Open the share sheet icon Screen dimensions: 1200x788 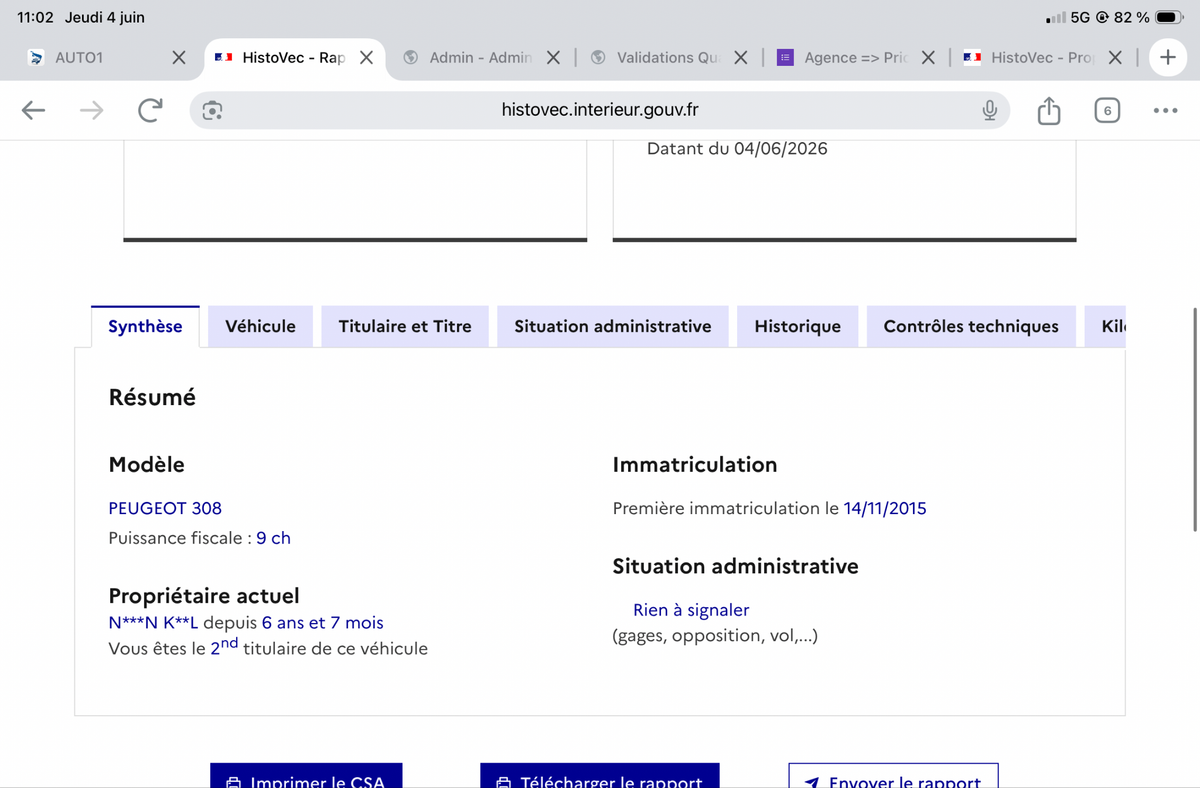click(1048, 110)
